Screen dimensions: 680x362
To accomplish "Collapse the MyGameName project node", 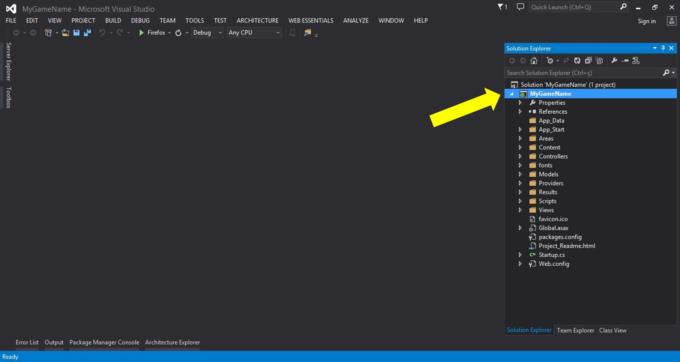I will pyautogui.click(x=512, y=94).
